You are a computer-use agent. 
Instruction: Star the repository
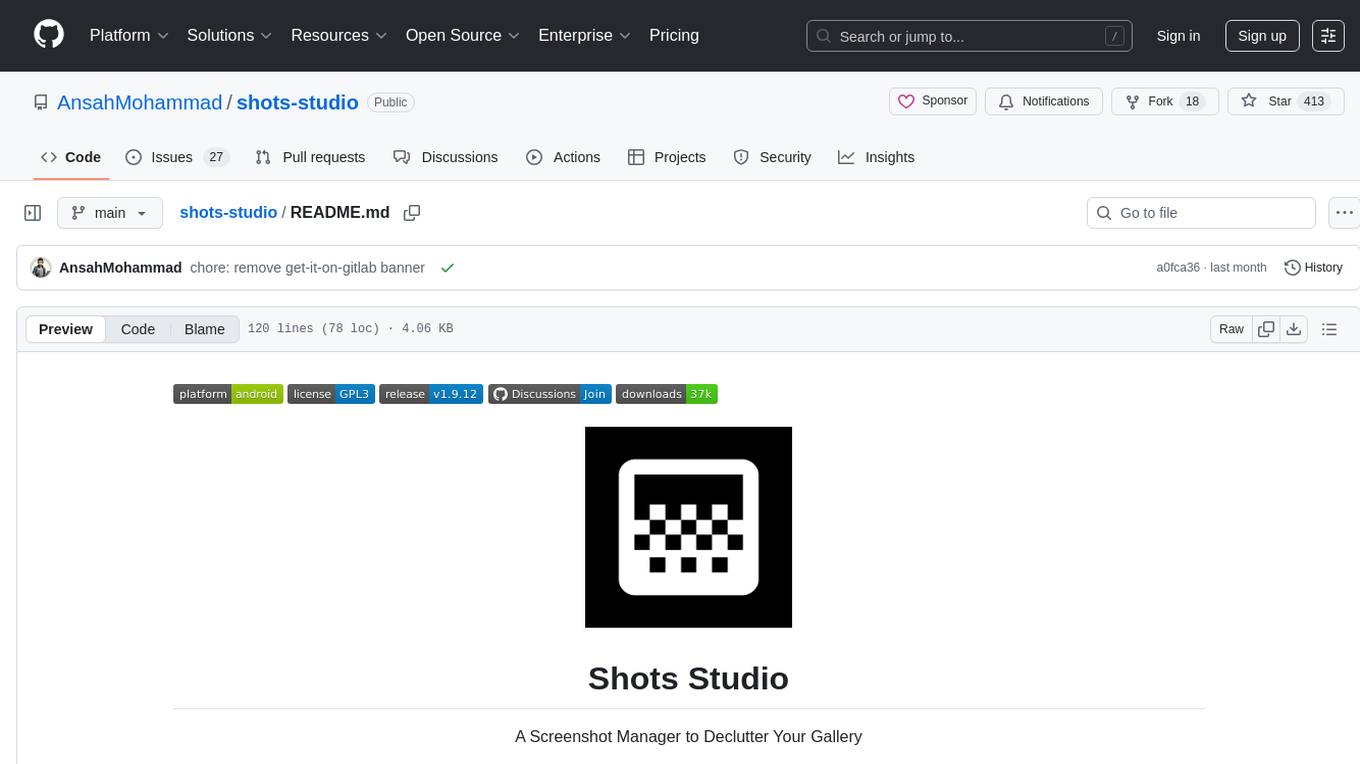1286,101
